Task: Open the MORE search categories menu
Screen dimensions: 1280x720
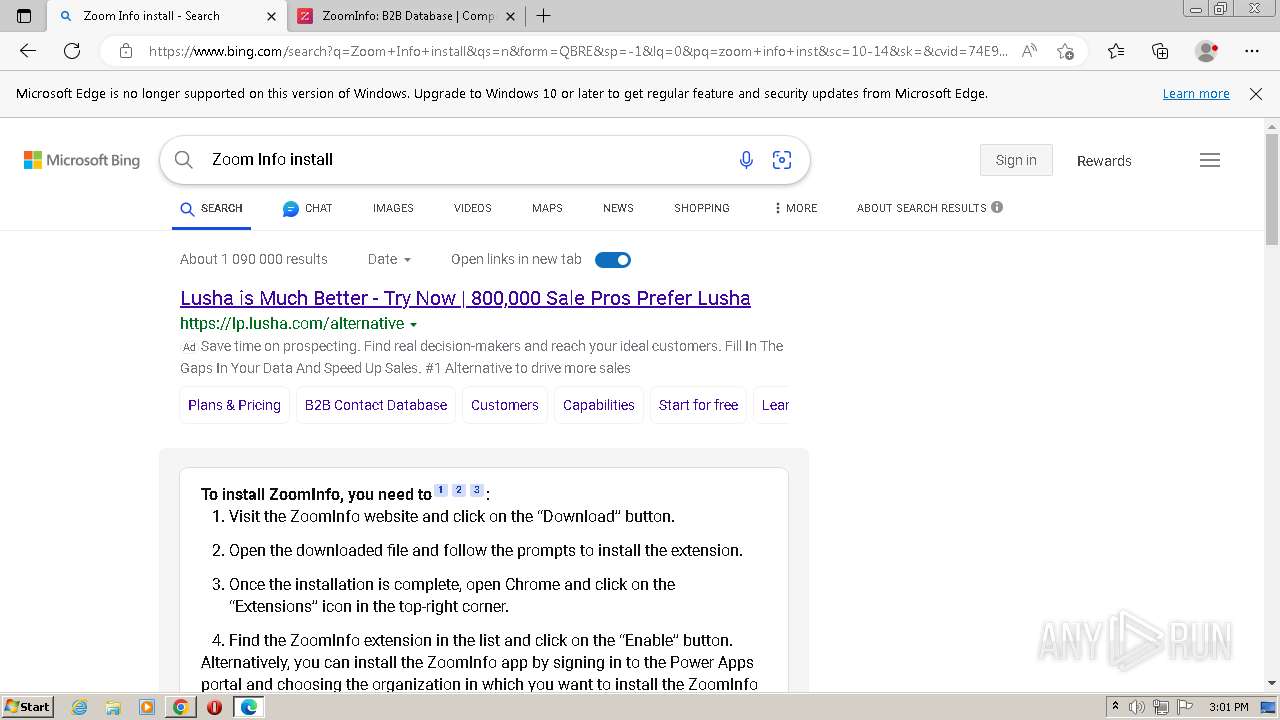Action: 796,208
